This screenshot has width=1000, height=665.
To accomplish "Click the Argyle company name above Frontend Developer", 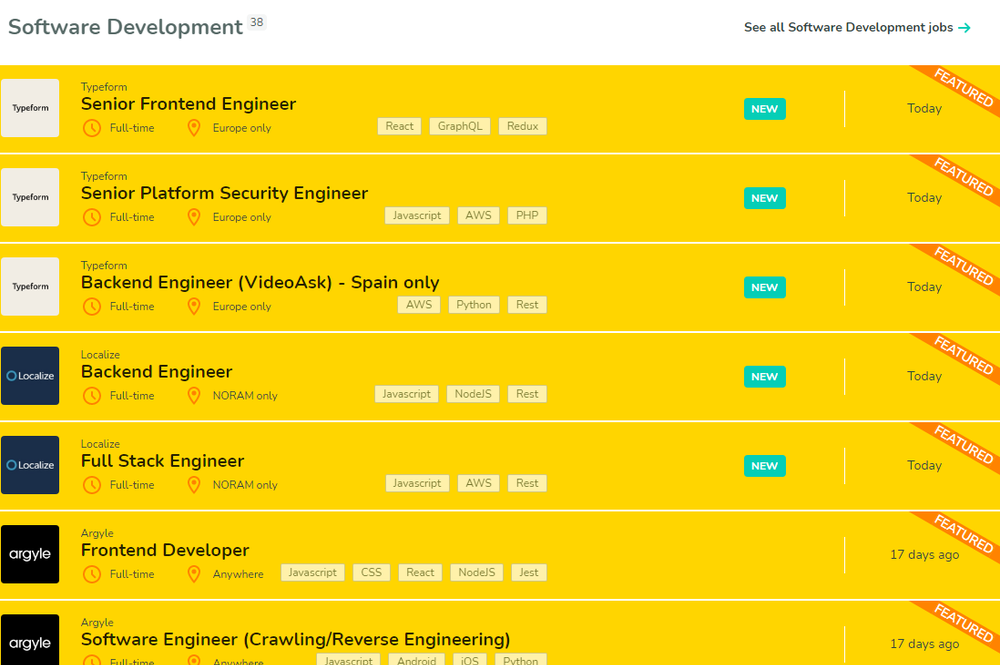I will click(x=97, y=533).
